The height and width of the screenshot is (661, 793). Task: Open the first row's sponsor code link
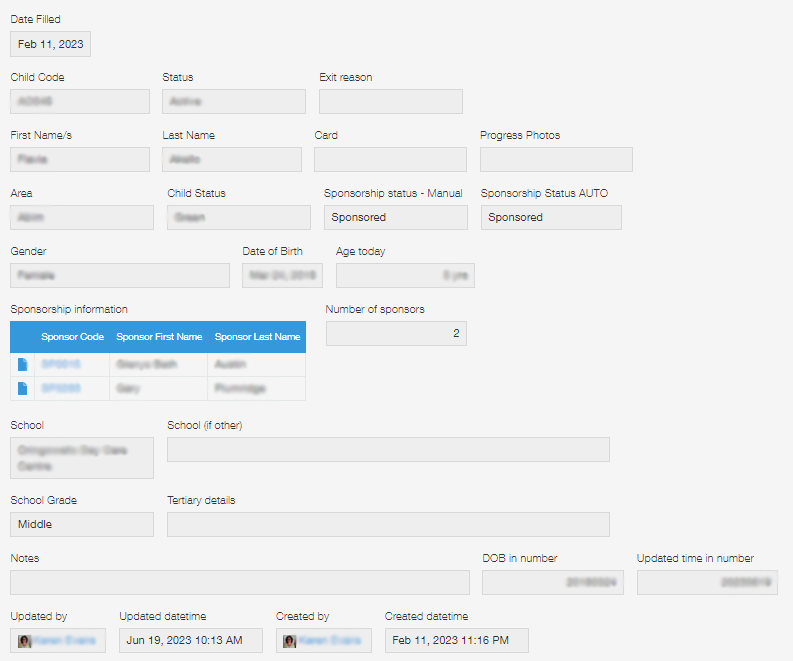coord(61,364)
